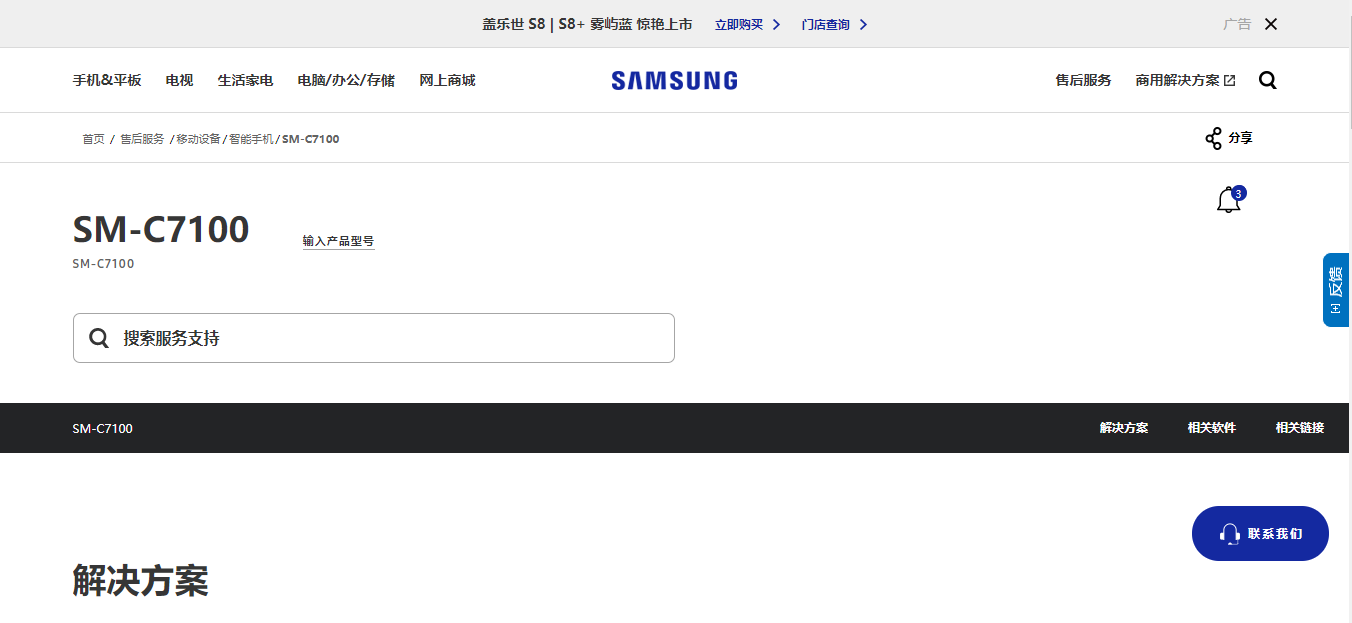Click the share icon
1352x623 pixels.
pyautogui.click(x=1213, y=138)
